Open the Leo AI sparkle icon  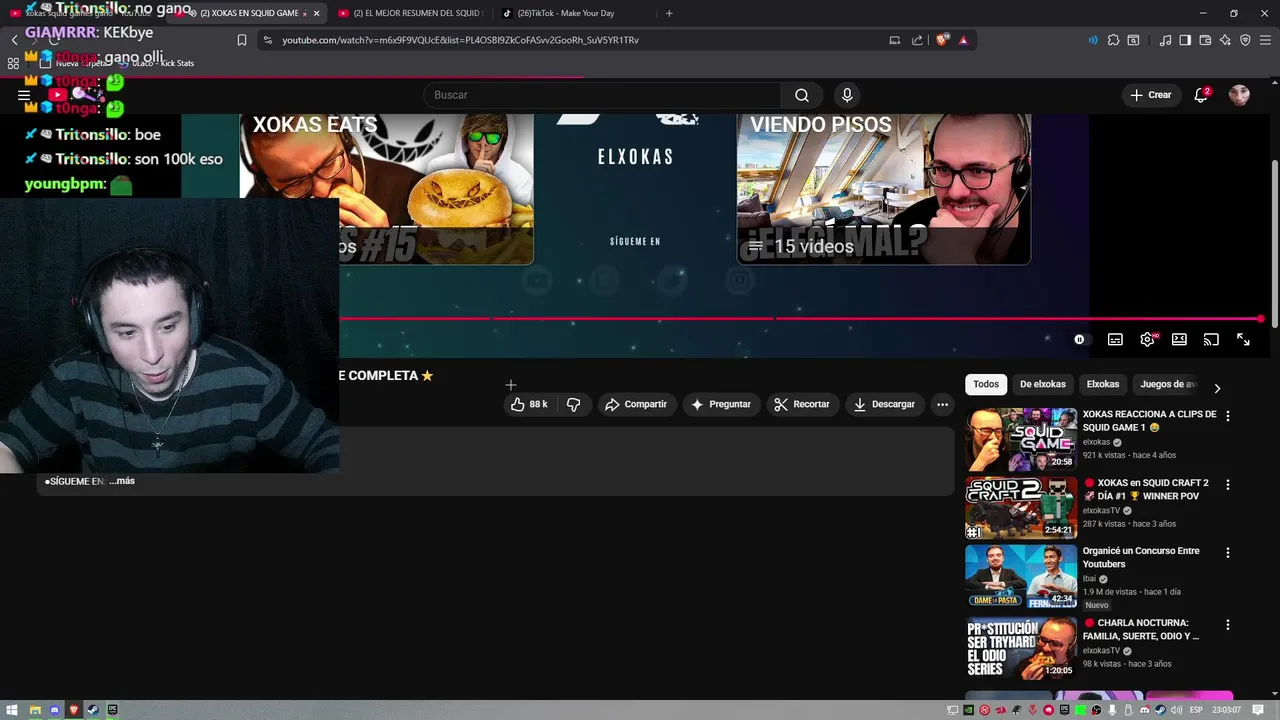coord(1225,40)
